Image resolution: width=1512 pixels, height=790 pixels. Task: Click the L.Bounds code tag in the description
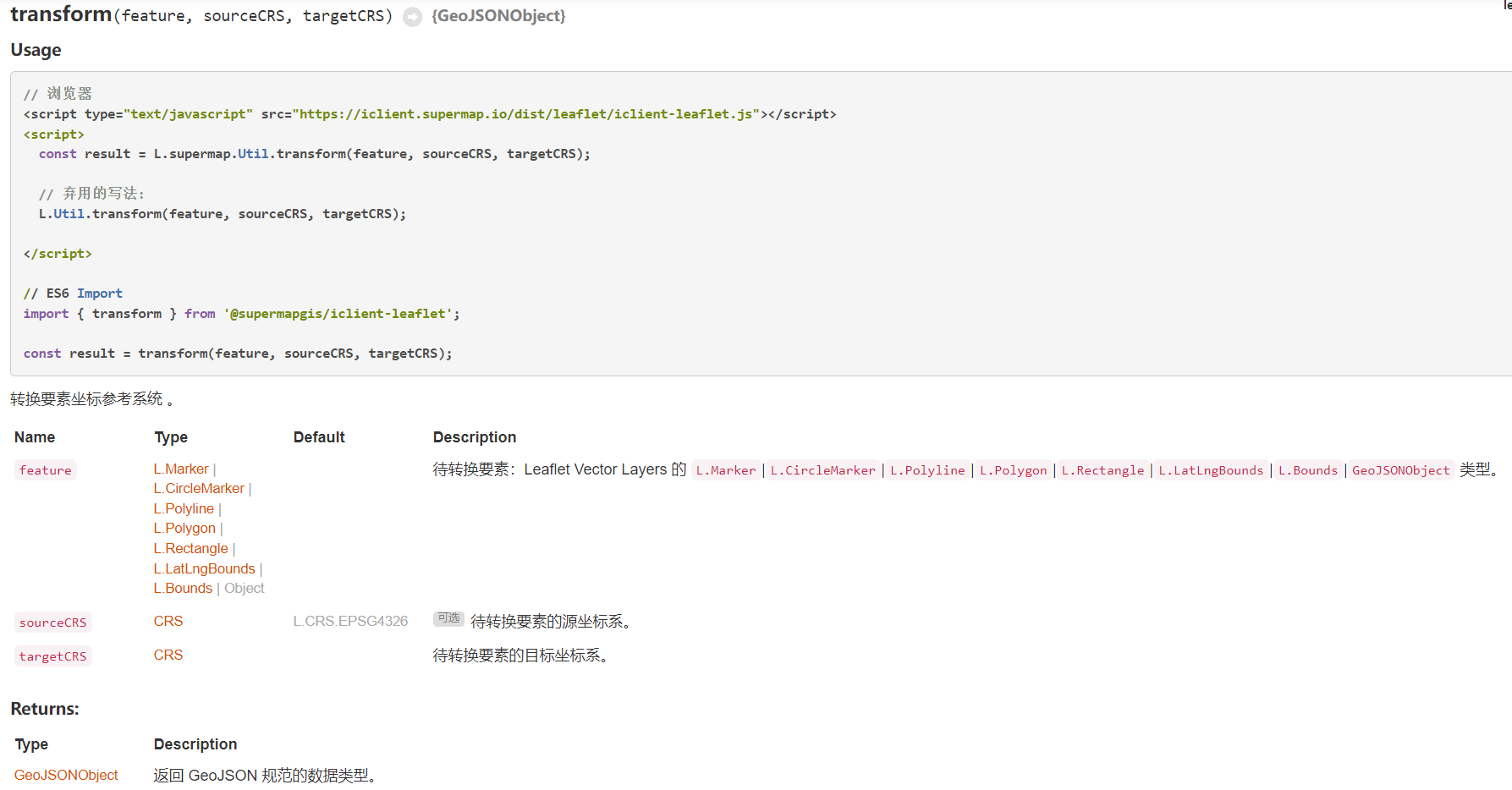click(x=1308, y=470)
